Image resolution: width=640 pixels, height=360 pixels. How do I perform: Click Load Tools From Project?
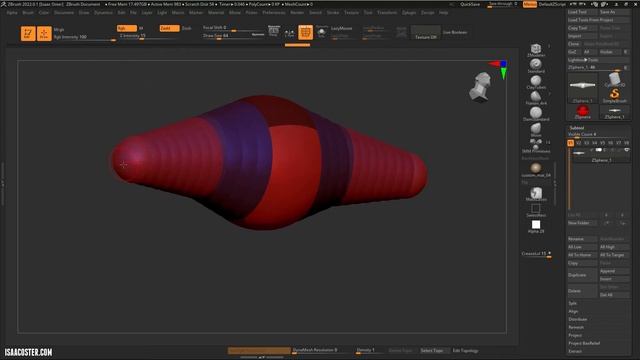pos(598,20)
